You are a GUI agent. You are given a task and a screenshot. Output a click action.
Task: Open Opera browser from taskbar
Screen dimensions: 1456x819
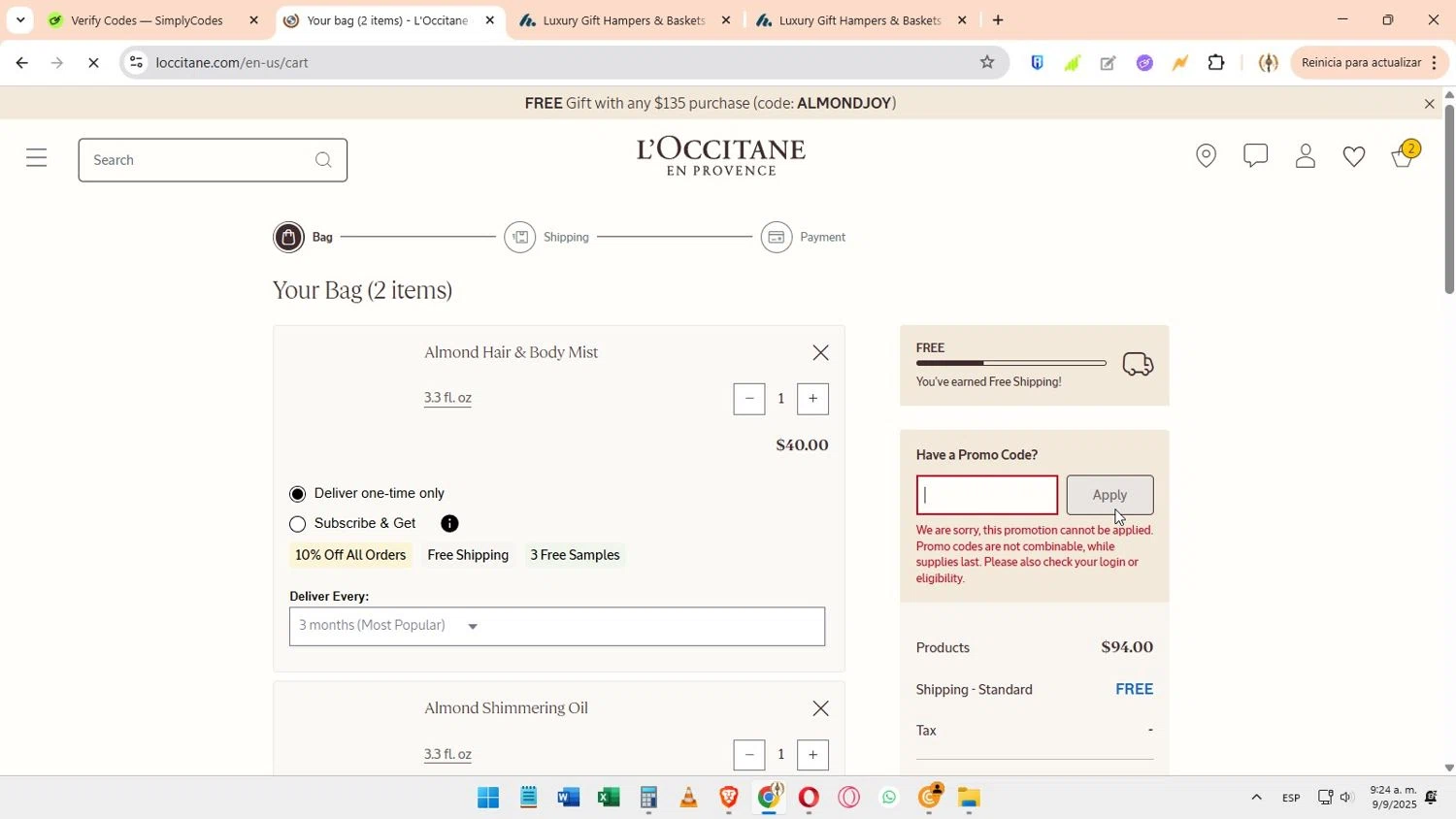(809, 798)
